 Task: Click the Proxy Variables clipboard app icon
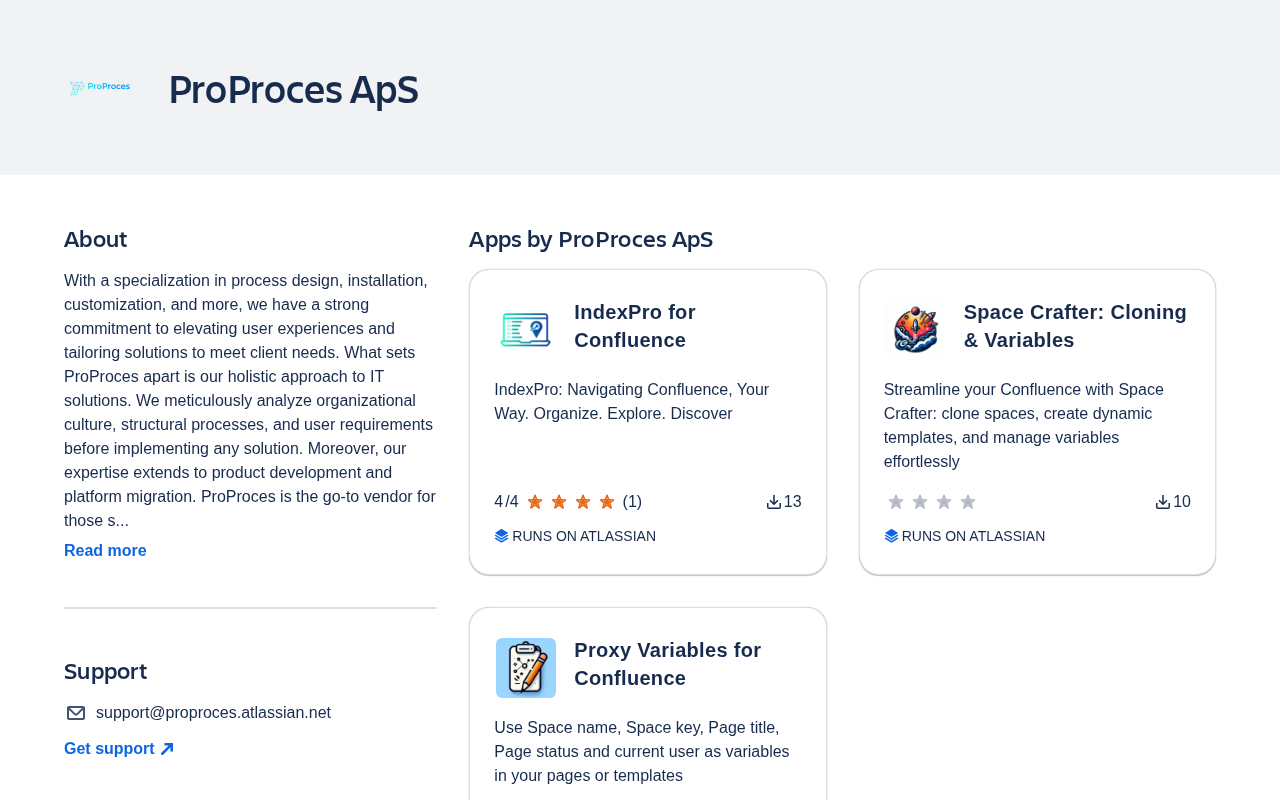525,668
